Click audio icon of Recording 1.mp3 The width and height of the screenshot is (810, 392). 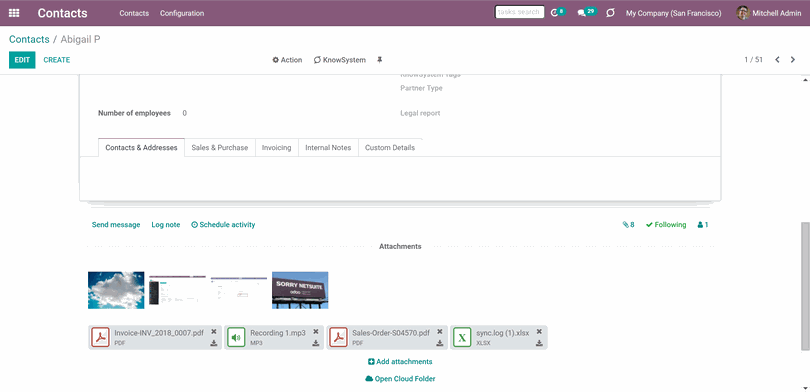(236, 337)
